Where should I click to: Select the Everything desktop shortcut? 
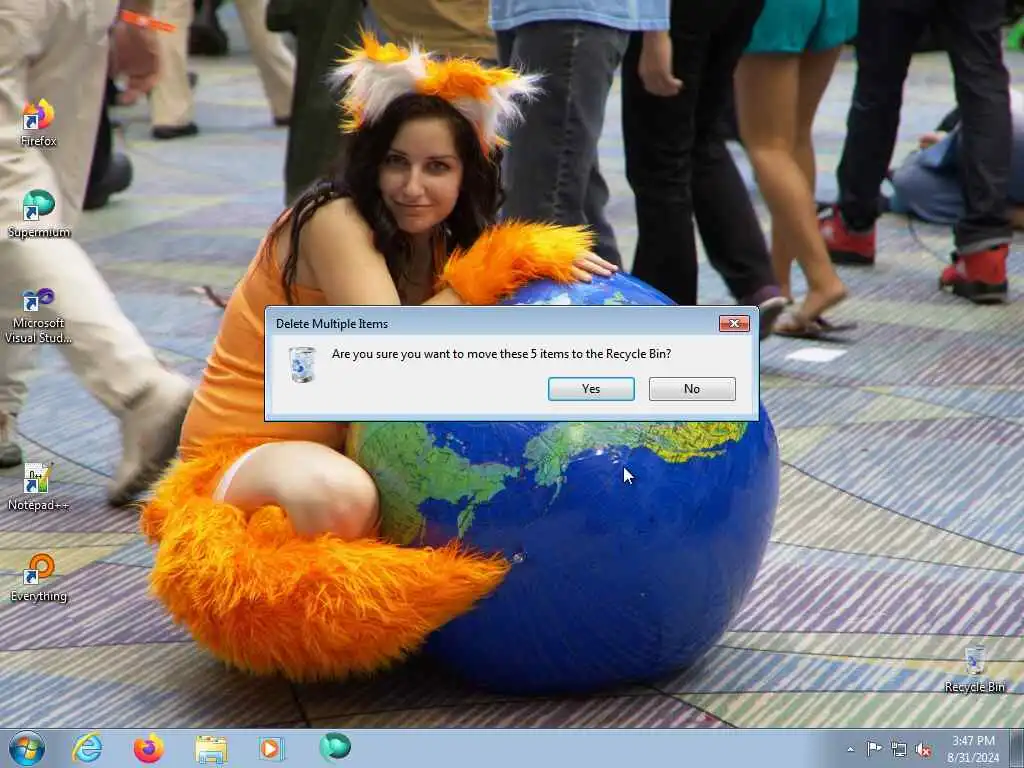pos(39,579)
